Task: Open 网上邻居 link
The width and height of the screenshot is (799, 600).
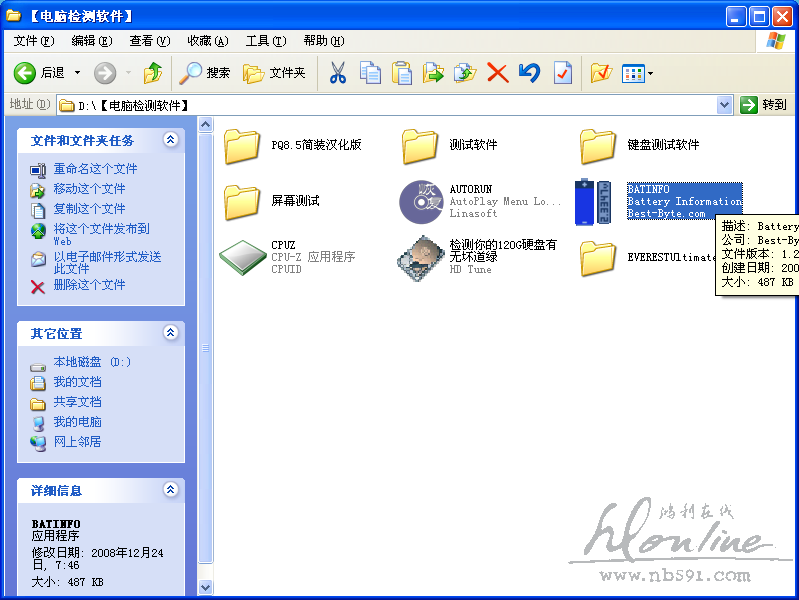Action: pyautogui.click(x=77, y=442)
